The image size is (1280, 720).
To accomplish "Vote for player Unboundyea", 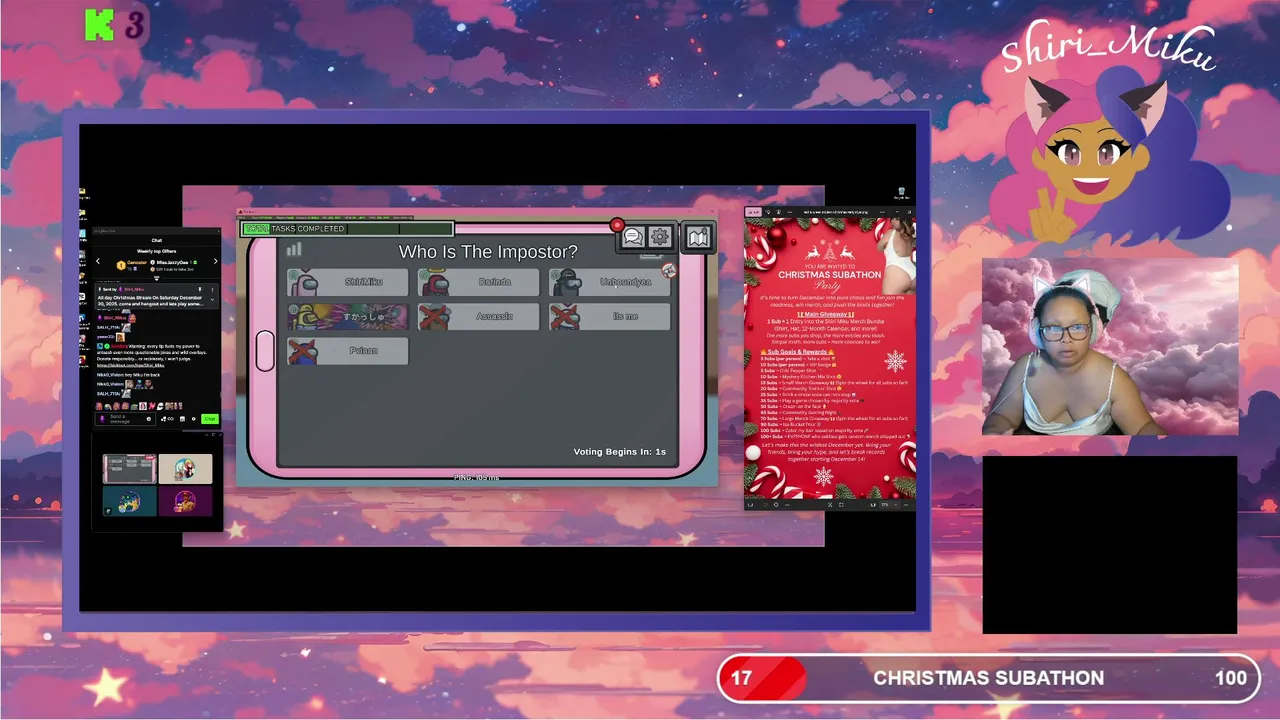I will [609, 282].
